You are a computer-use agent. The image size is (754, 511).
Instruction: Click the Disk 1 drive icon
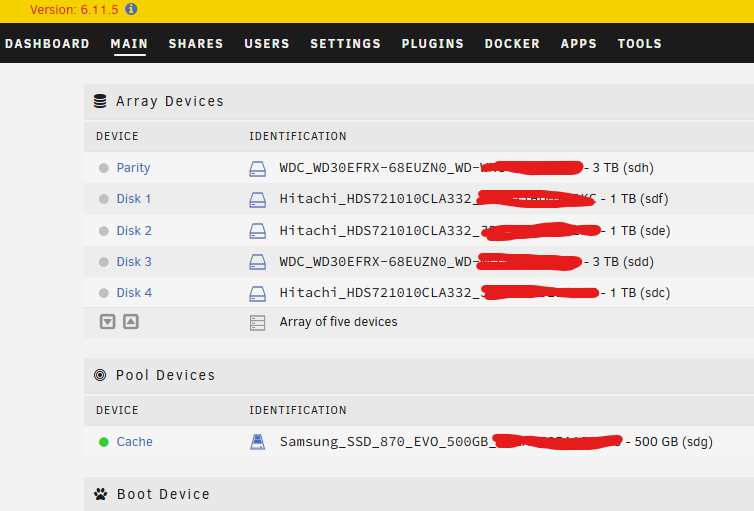[257, 200]
